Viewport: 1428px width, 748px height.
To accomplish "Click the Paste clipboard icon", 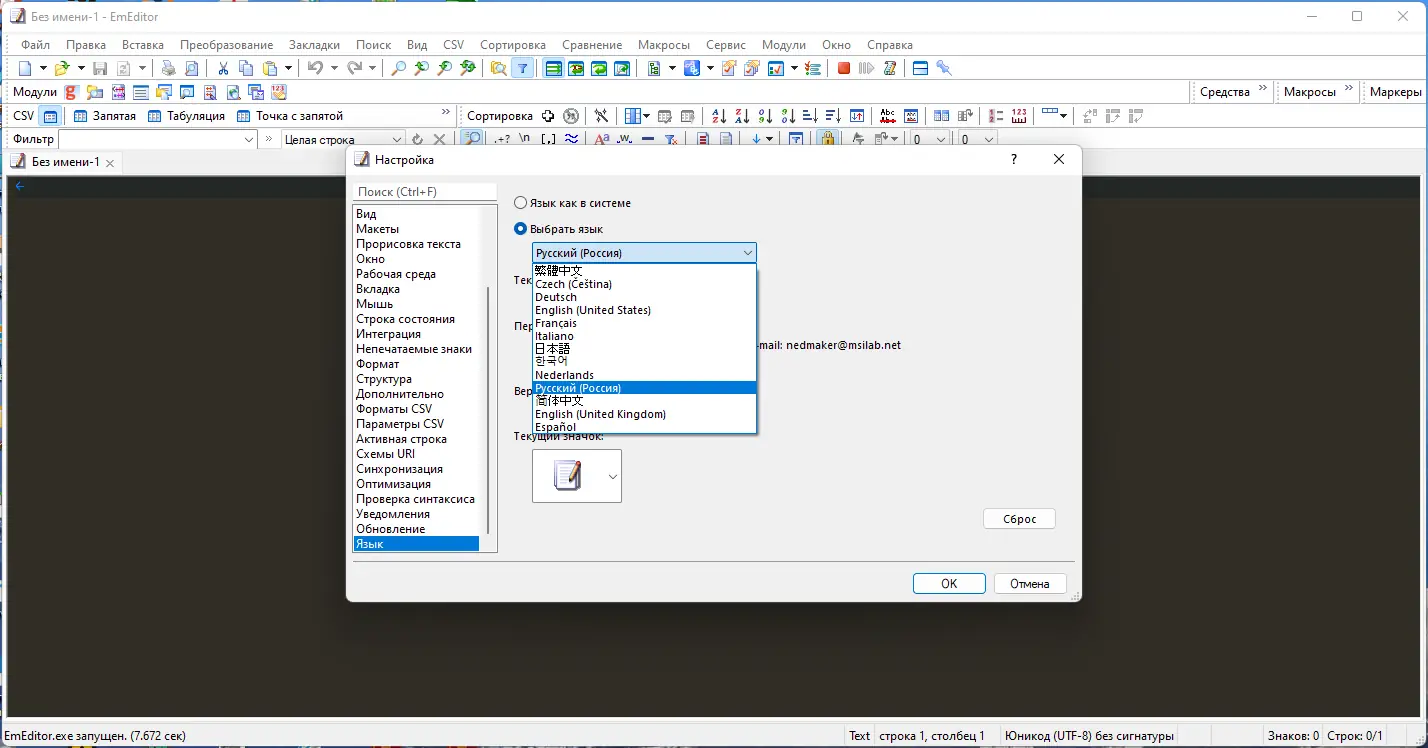I will coord(270,68).
